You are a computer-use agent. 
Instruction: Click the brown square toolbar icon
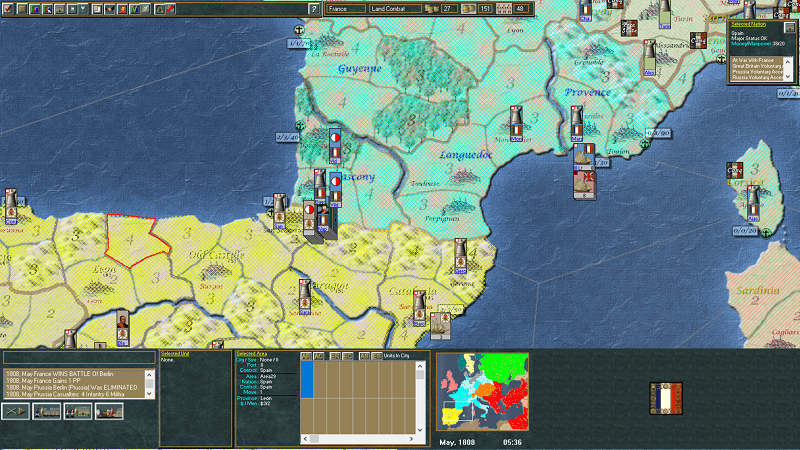pos(22,9)
